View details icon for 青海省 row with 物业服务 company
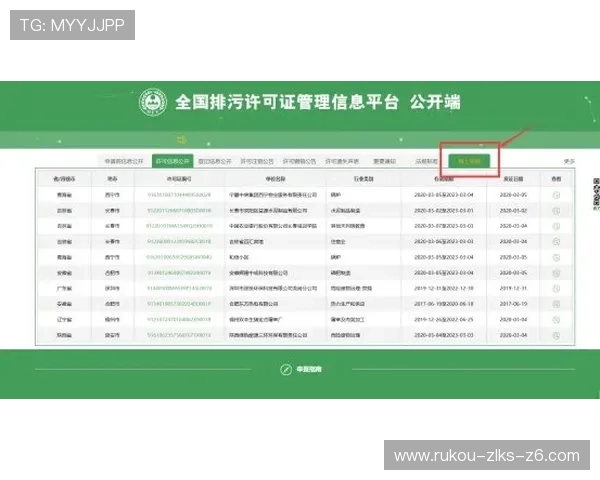Screen dimensions: 600x480 click(556, 195)
